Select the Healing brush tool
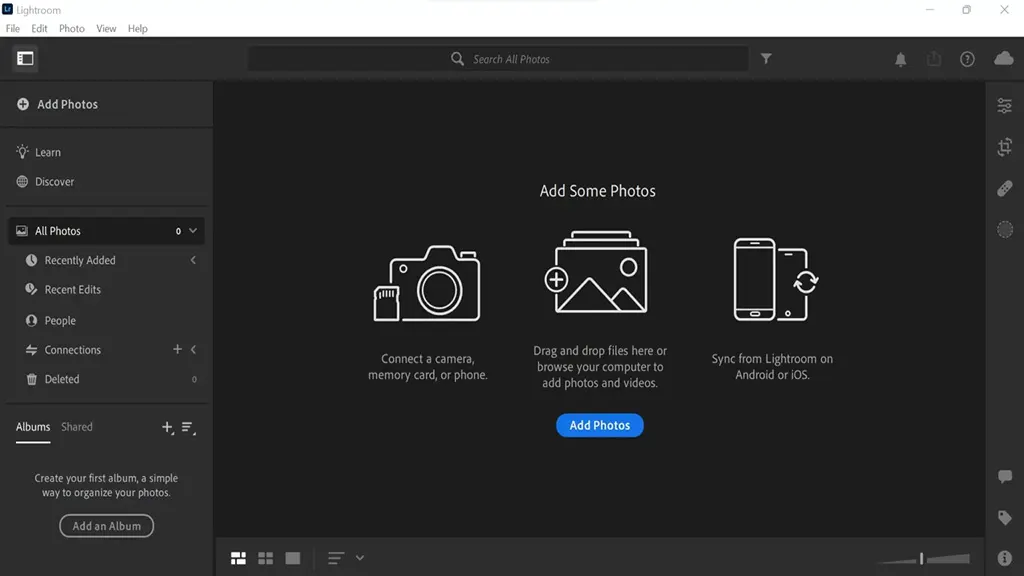Screen dimensions: 1024x576 point(1004,189)
